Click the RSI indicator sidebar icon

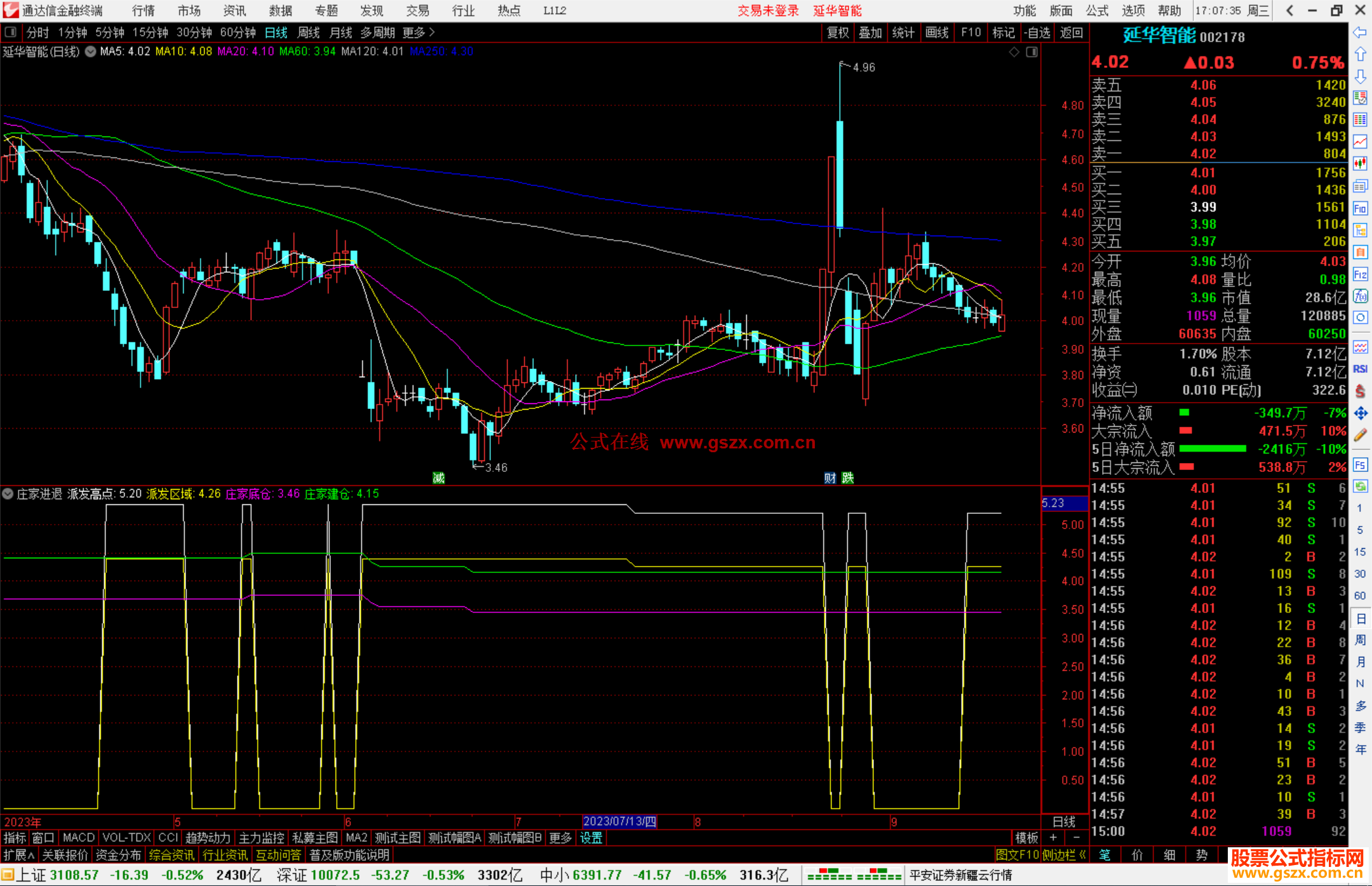(x=1360, y=369)
